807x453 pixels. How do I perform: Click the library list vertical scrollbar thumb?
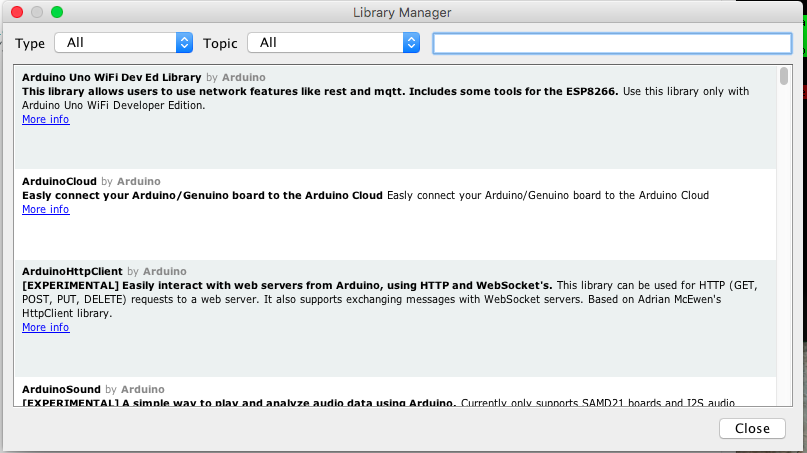coord(784,76)
